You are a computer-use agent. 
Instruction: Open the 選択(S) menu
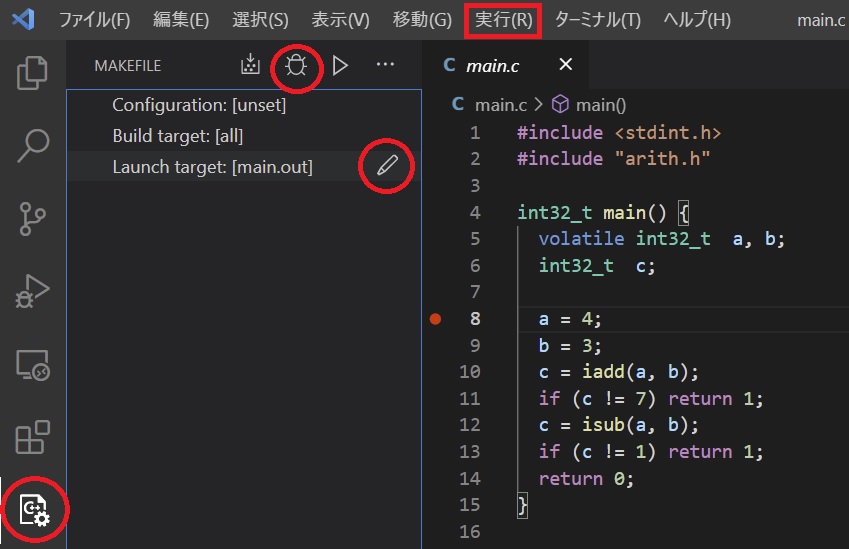pos(260,20)
